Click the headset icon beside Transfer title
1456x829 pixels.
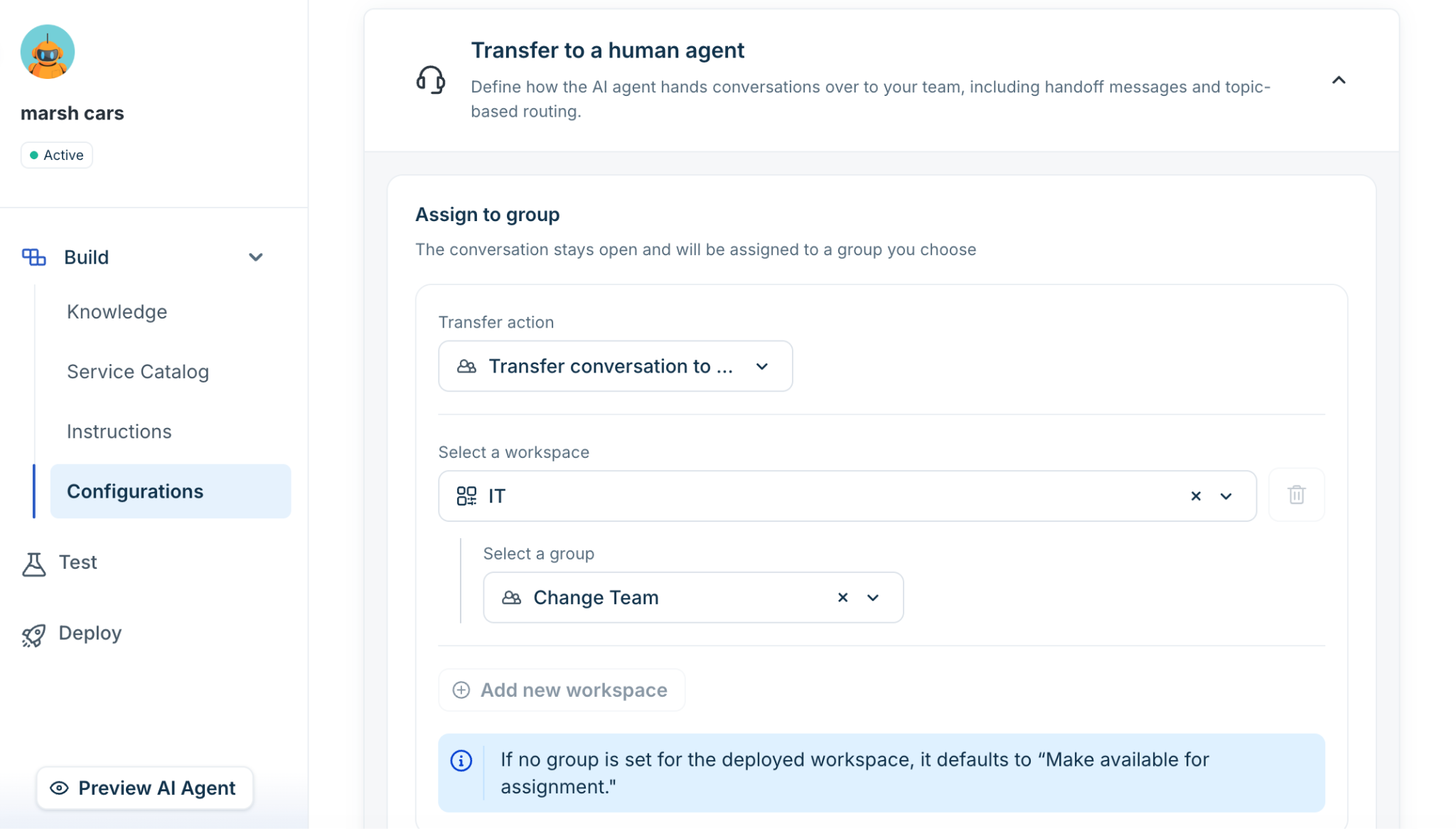pyautogui.click(x=431, y=80)
